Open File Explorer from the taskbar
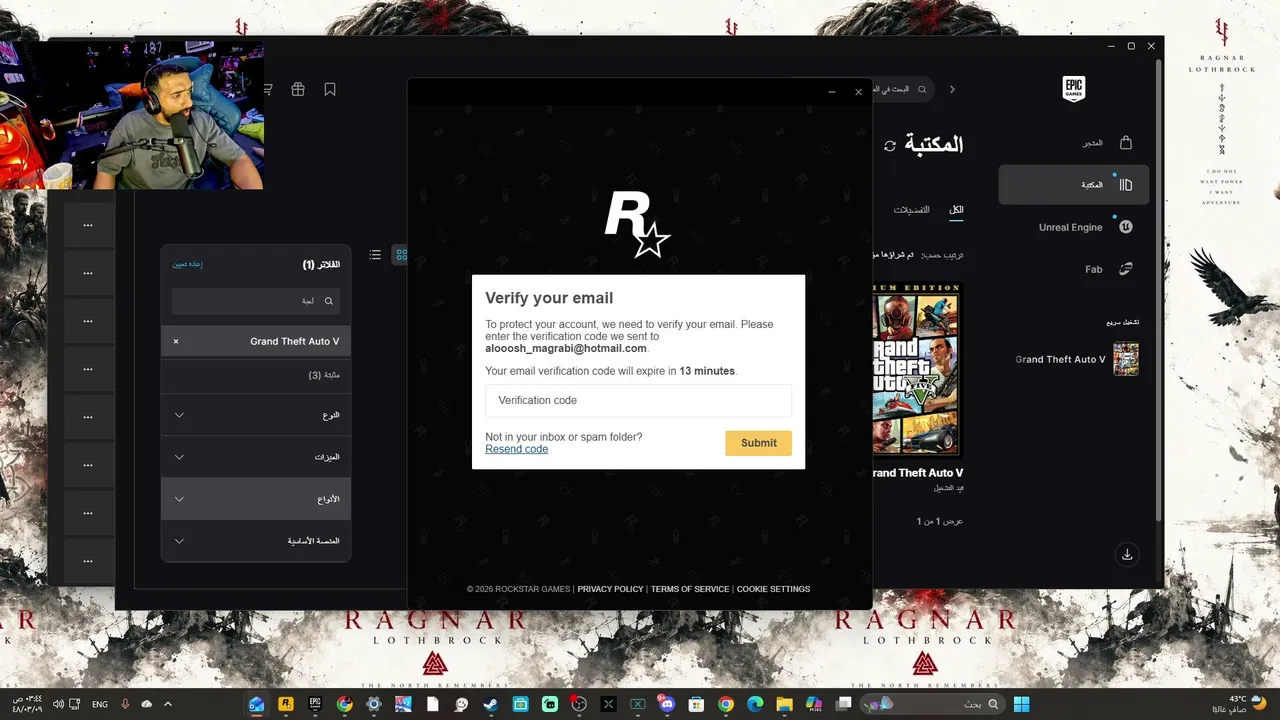 784,704
